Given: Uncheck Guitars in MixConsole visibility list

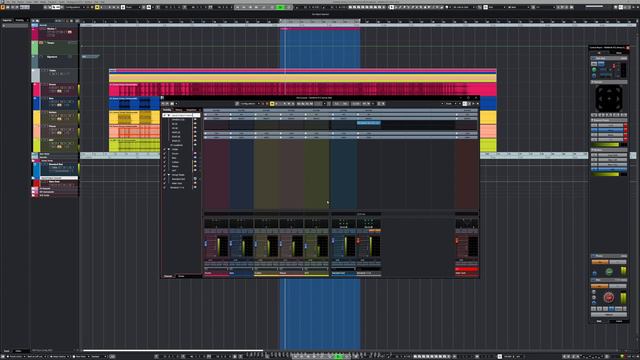Looking at the screenshot, I should 164,162.
